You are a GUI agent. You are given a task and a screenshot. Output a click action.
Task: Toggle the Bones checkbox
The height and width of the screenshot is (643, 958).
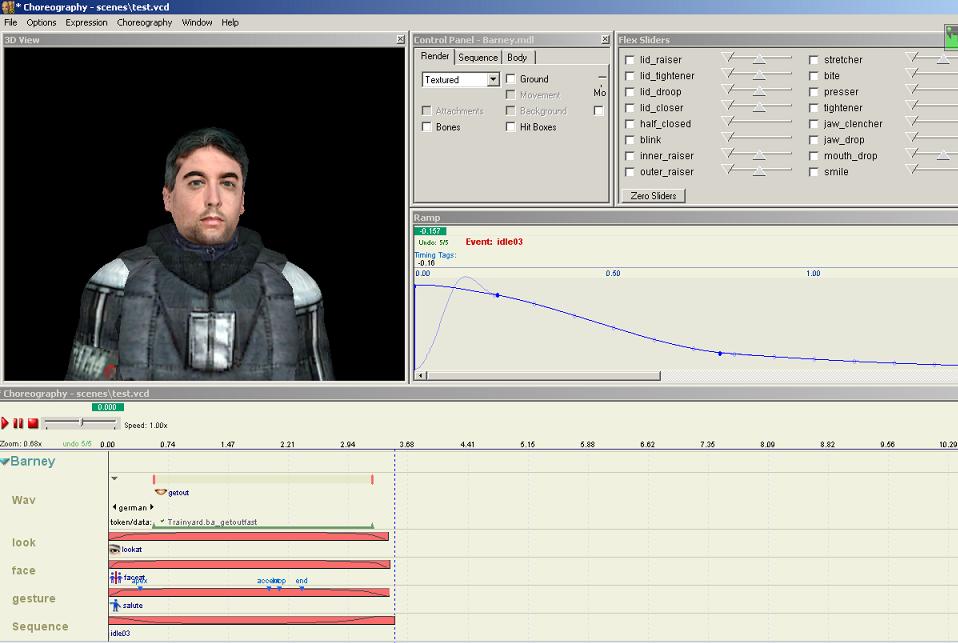click(426, 127)
